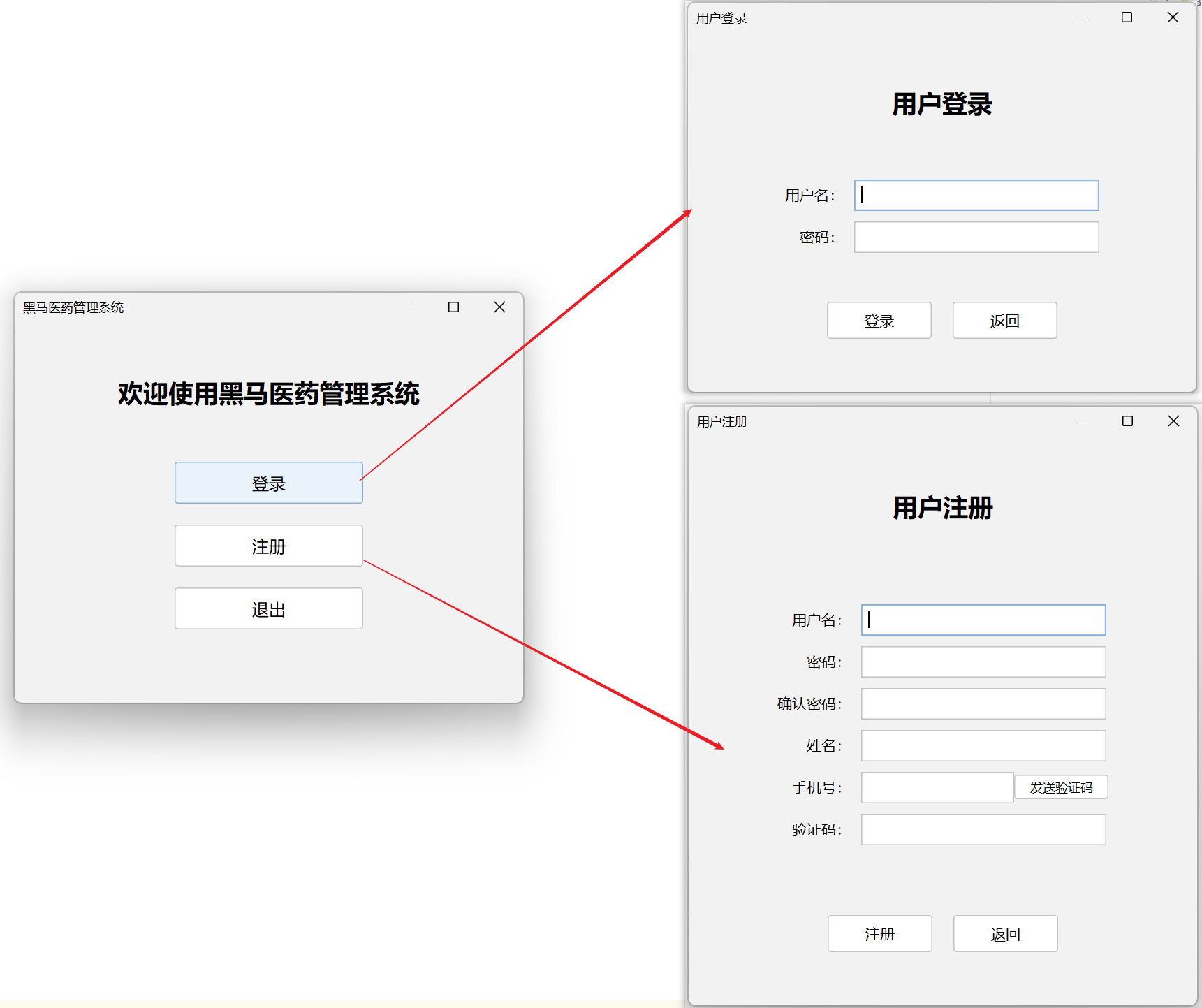Submit login with 登录 button in 用户登录 window

[x=879, y=321]
